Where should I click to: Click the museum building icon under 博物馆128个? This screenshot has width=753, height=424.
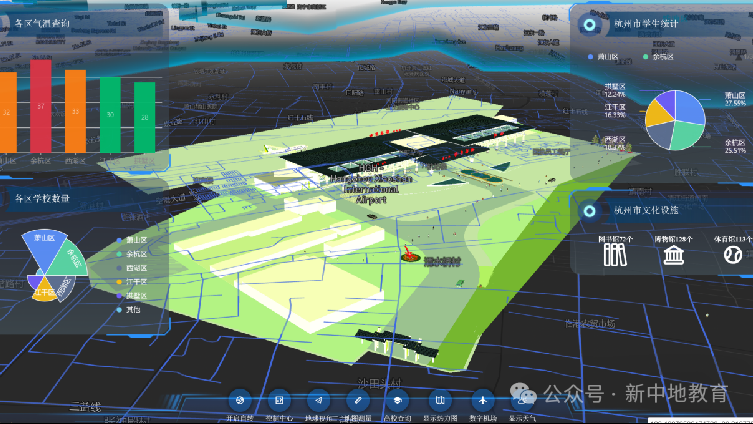coord(673,255)
